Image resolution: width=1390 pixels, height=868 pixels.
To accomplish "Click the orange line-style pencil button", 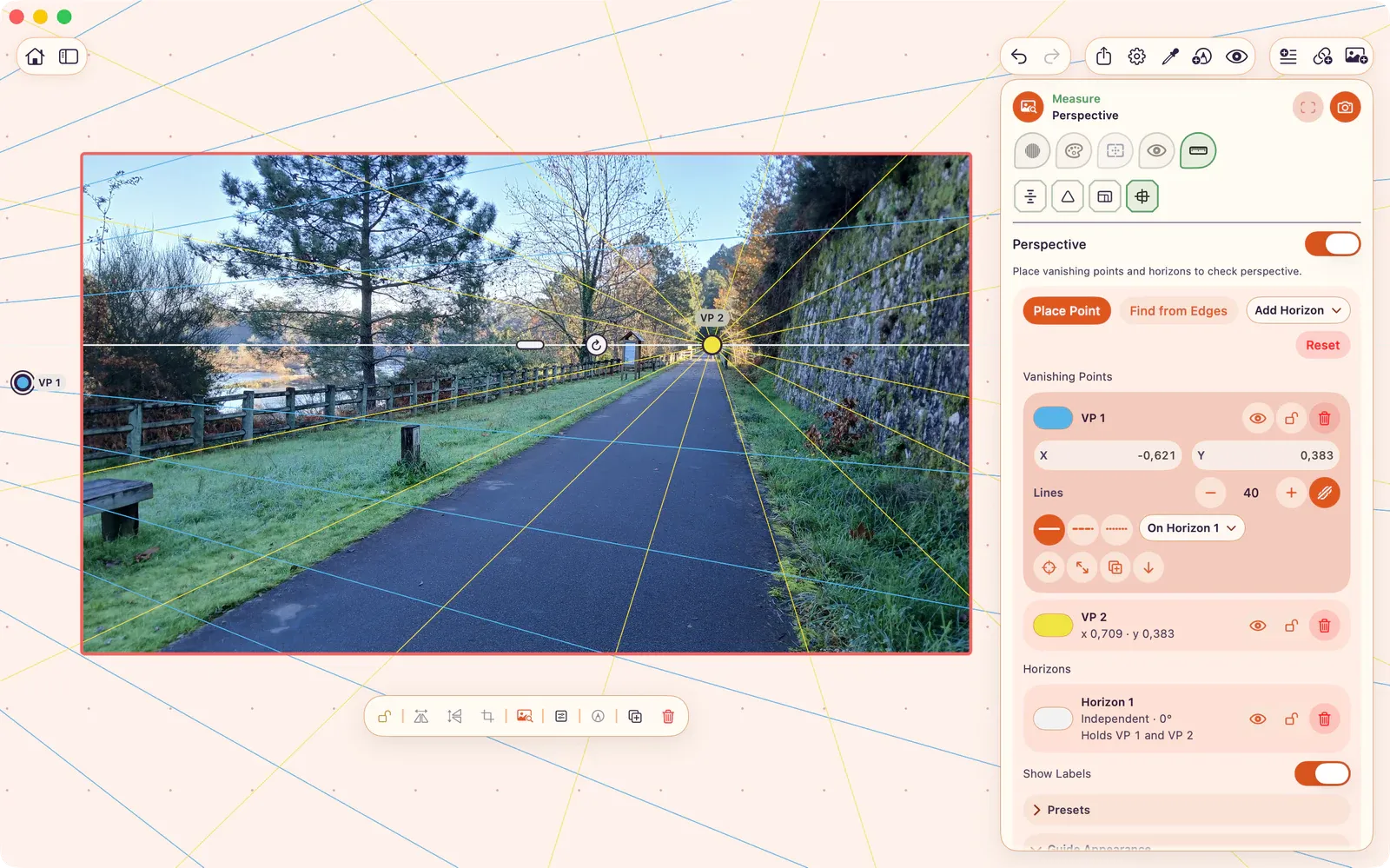I will click(1324, 493).
